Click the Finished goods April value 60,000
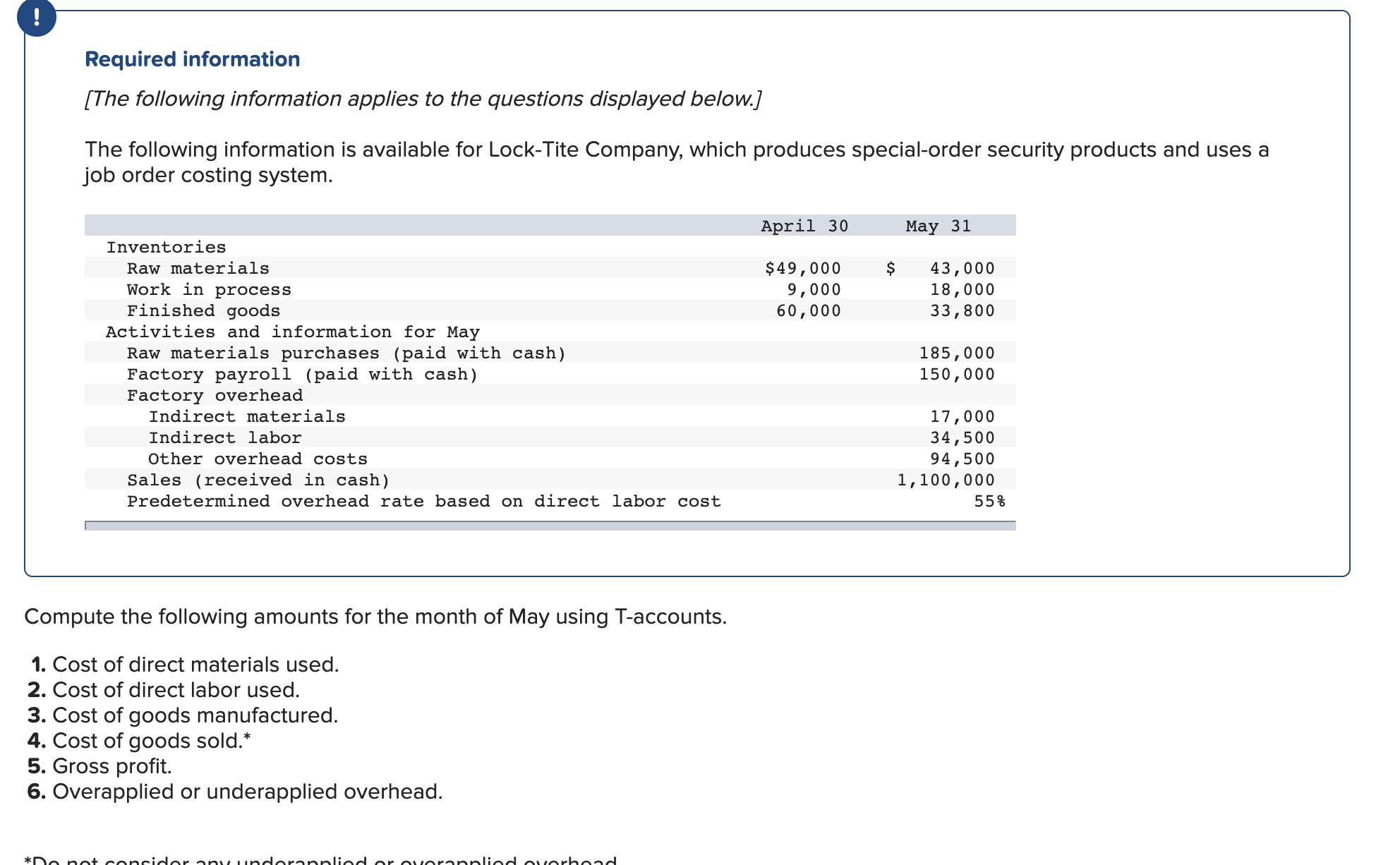The image size is (1400, 865). point(809,310)
